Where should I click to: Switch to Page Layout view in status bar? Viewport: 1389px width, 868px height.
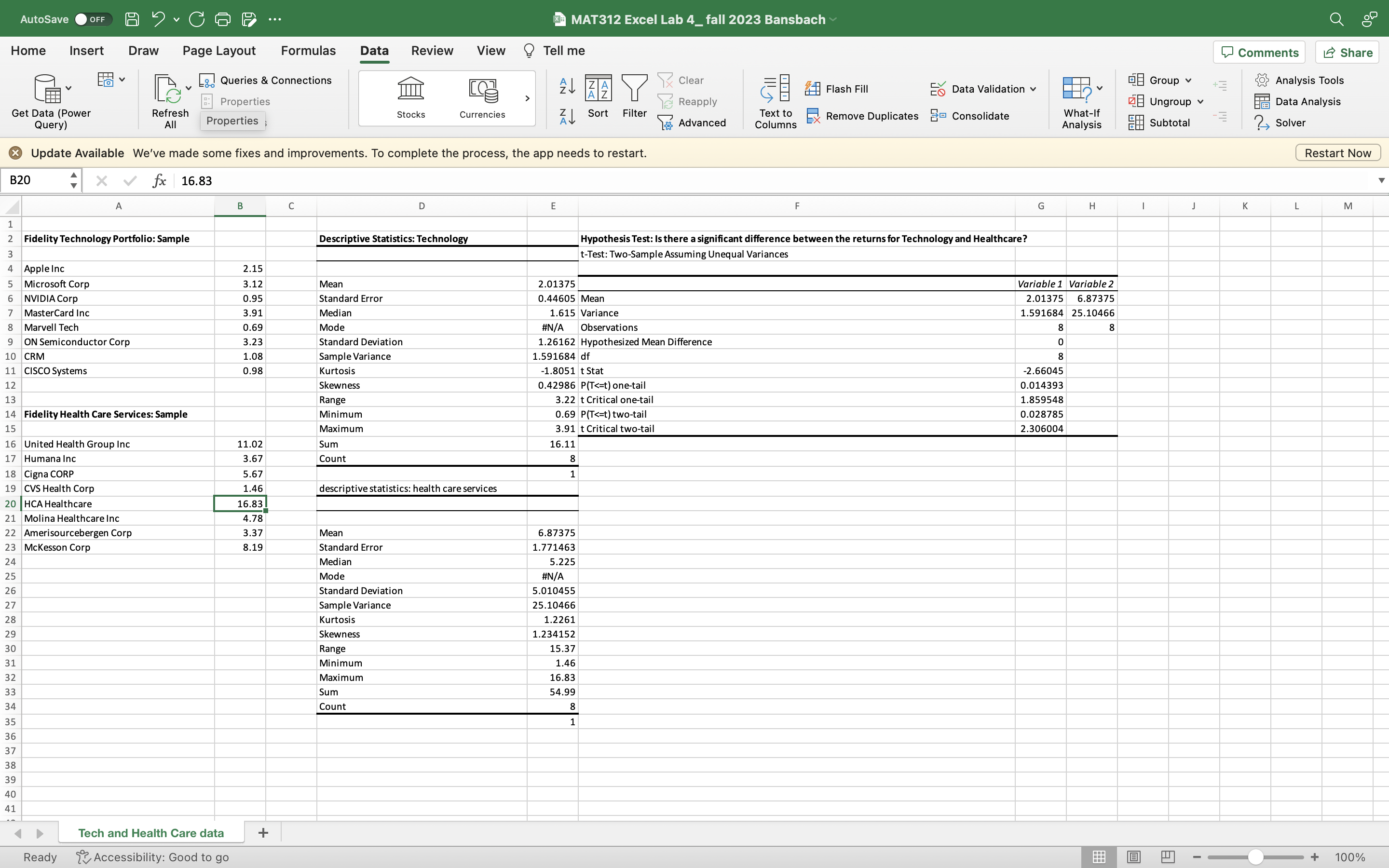[1133, 856]
